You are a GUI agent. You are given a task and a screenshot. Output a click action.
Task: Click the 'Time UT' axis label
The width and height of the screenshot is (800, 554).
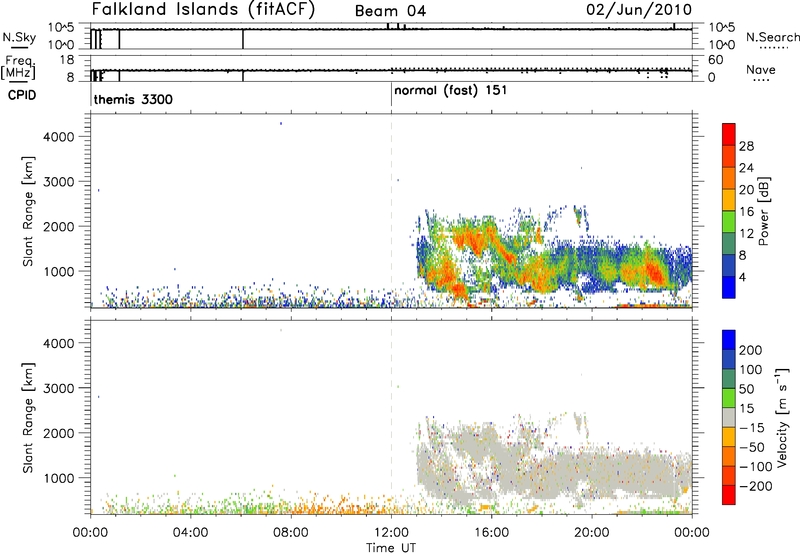(x=391, y=548)
